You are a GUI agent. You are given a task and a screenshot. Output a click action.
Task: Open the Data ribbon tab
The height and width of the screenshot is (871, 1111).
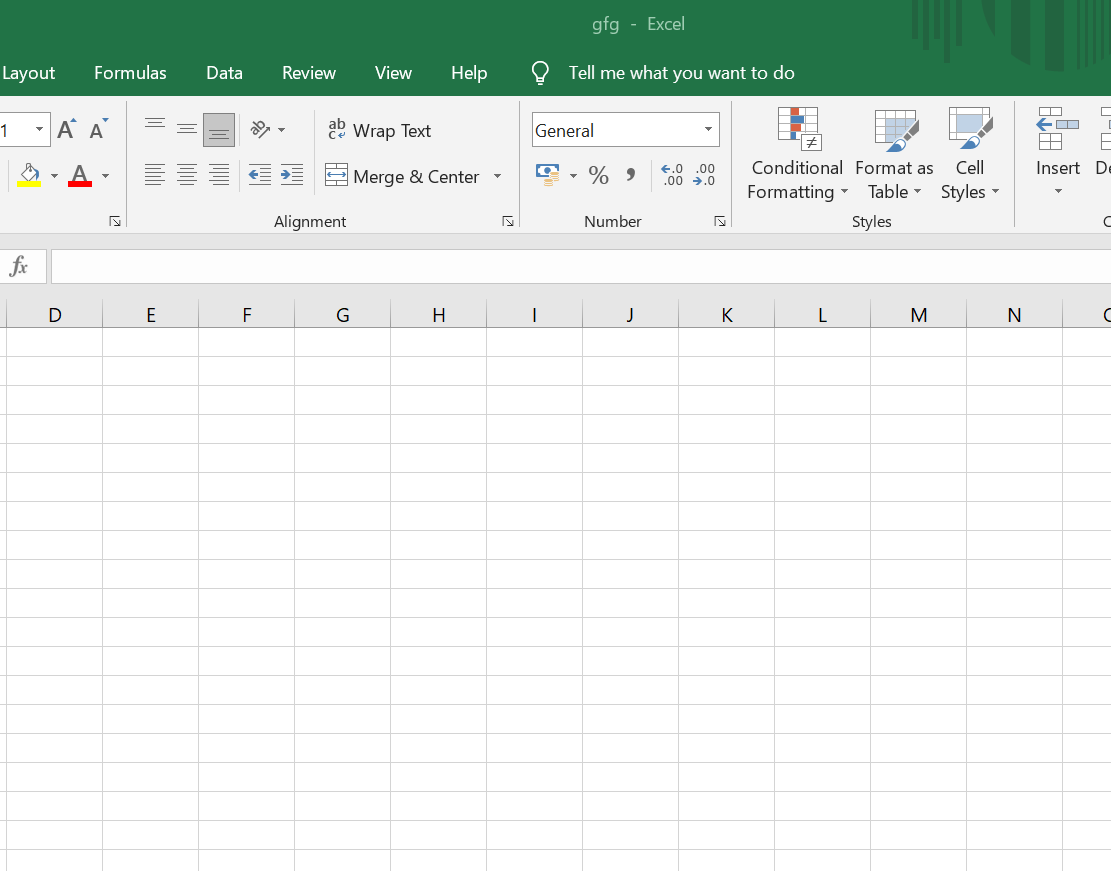[x=224, y=73]
